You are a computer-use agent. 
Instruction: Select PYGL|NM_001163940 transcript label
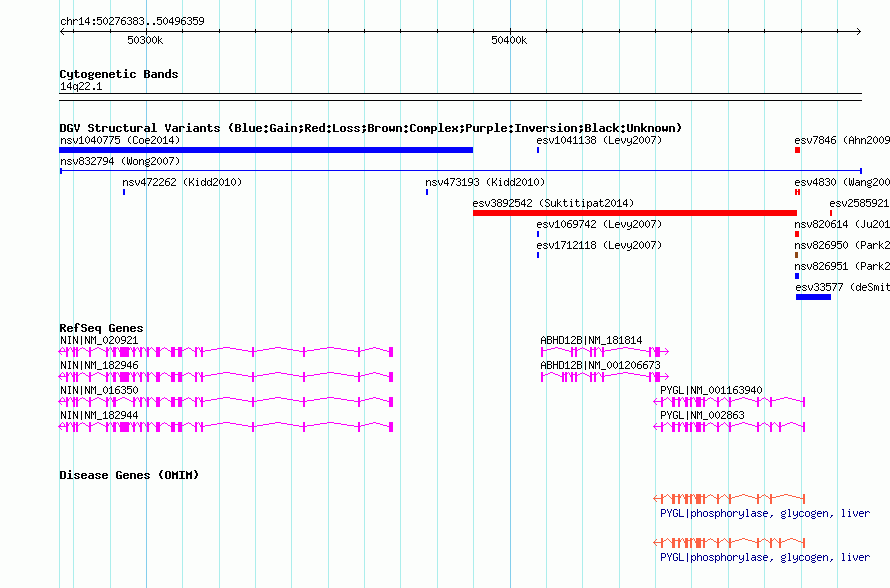point(711,390)
